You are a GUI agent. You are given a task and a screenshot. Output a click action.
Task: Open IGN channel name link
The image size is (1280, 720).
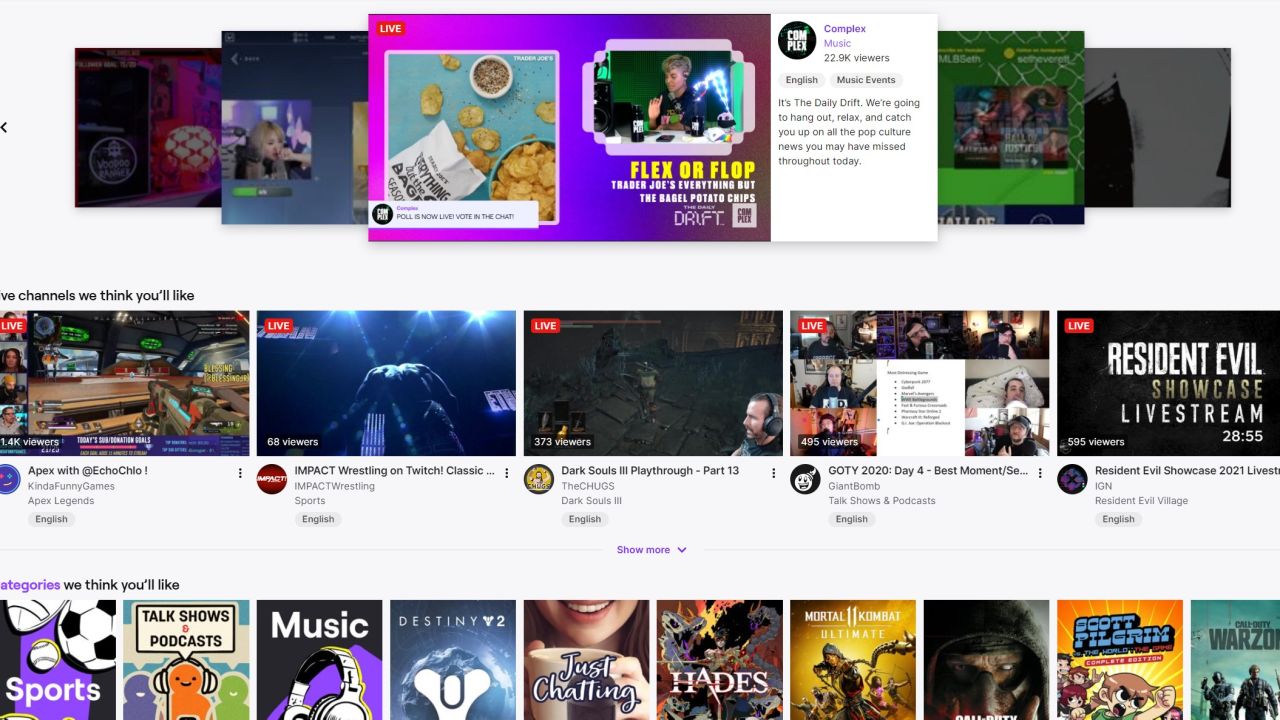[1104, 487]
